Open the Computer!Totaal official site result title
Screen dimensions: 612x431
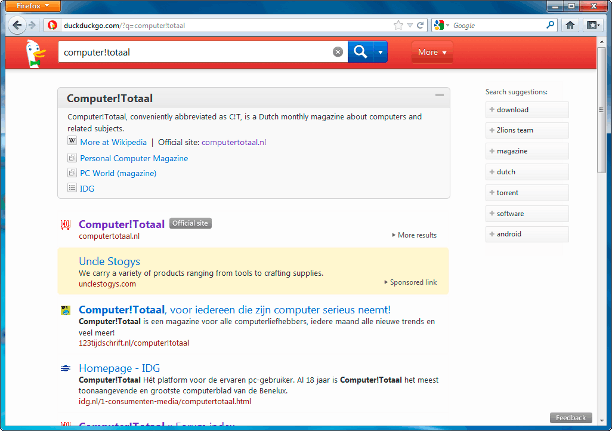[121, 224]
